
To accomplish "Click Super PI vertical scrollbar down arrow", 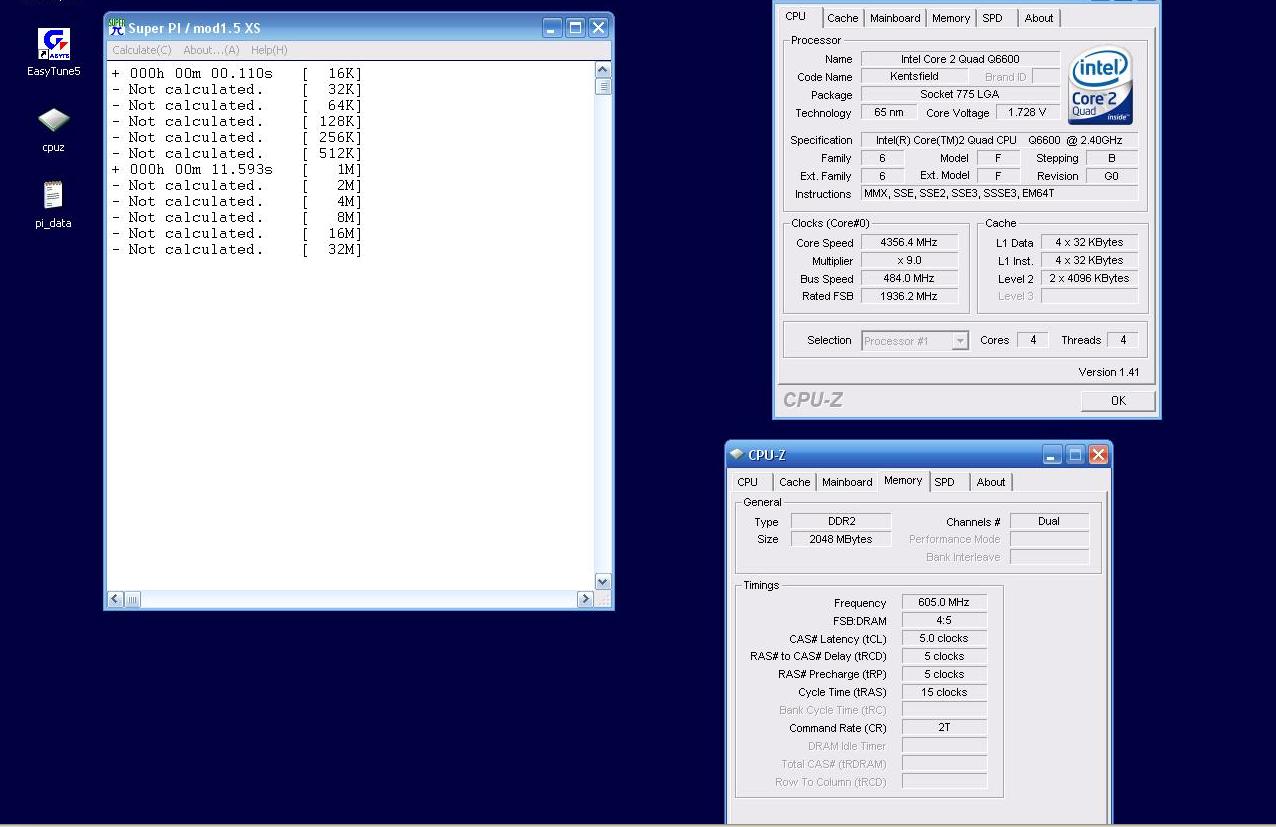I will point(602,582).
